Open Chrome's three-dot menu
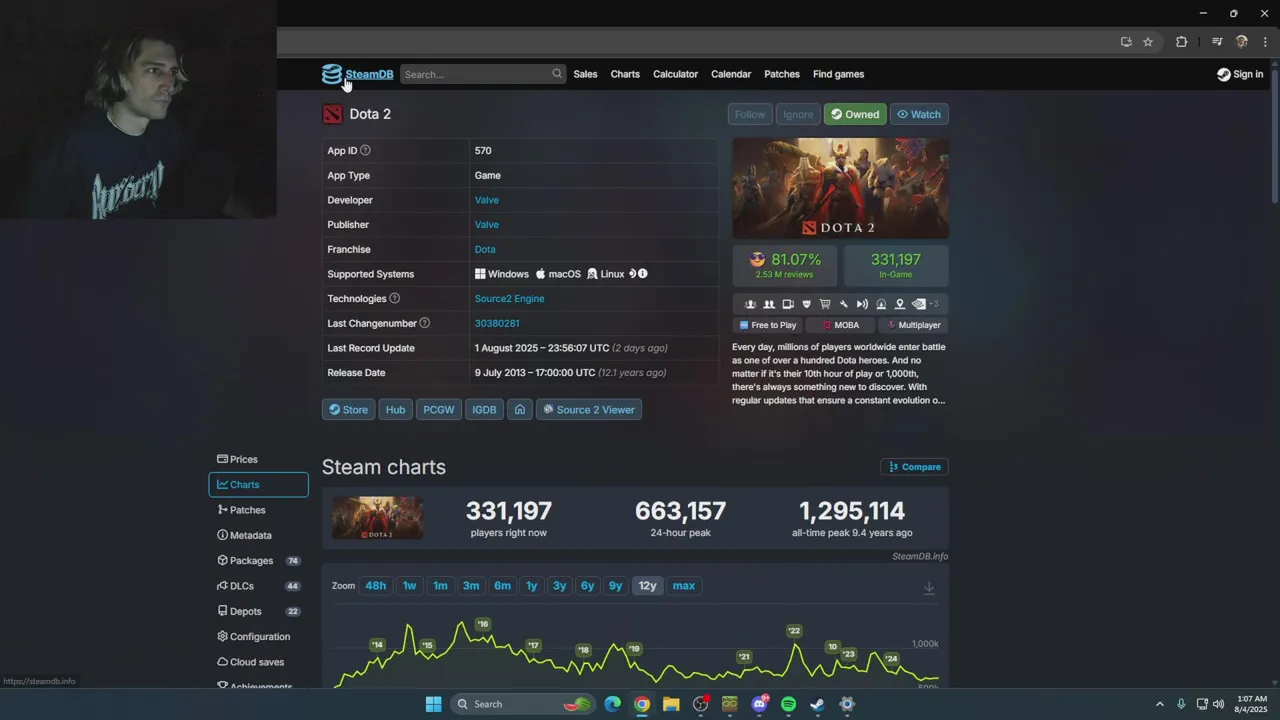The width and height of the screenshot is (1280, 720). (1266, 42)
